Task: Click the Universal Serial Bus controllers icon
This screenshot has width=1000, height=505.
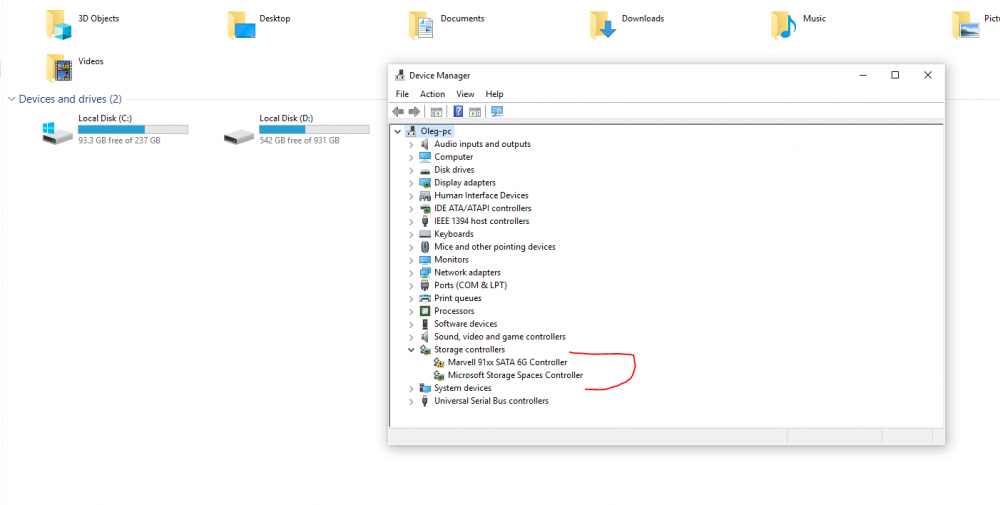Action: [x=425, y=401]
